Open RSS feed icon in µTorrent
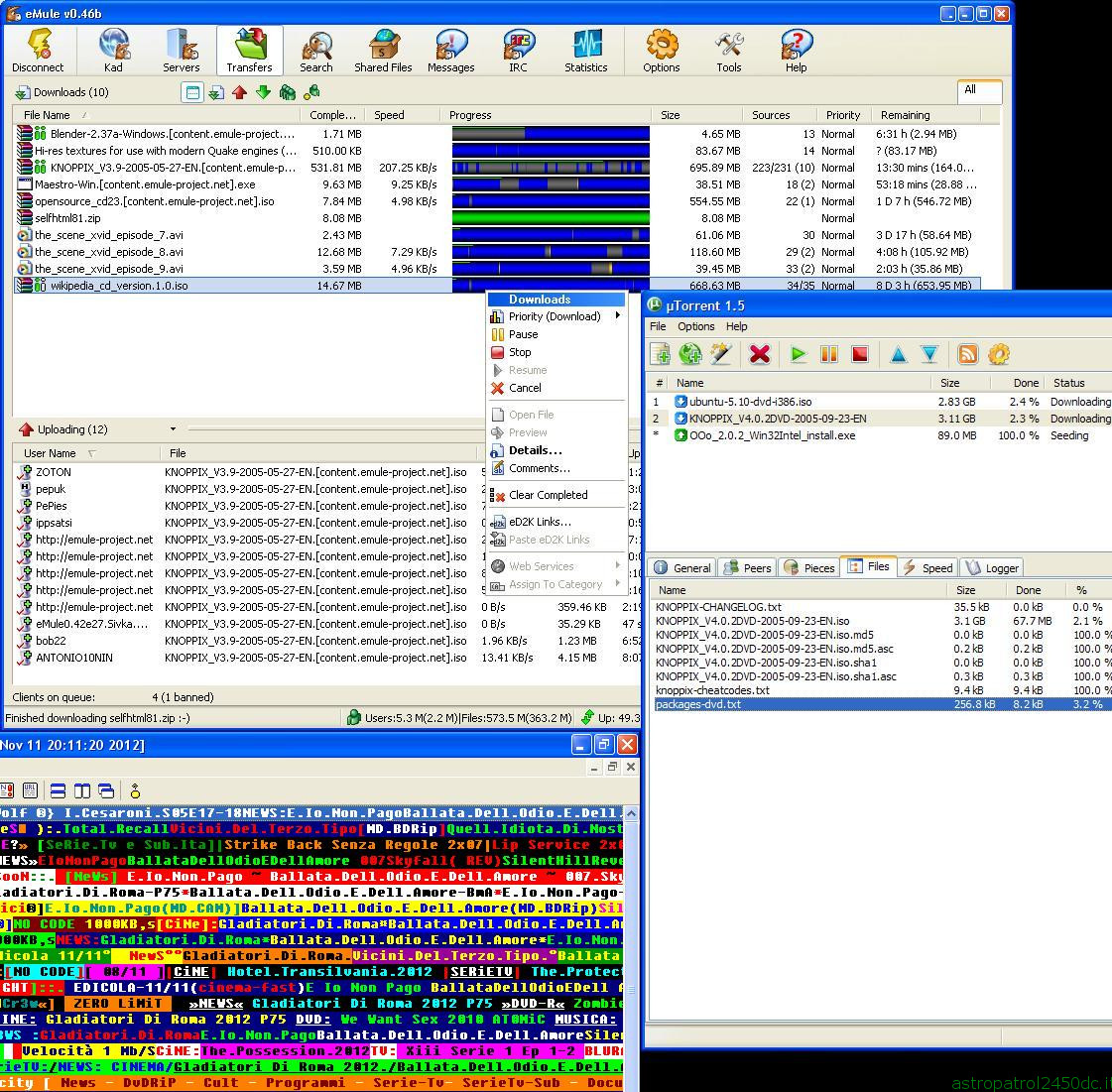The image size is (1112, 1092). coord(968,354)
